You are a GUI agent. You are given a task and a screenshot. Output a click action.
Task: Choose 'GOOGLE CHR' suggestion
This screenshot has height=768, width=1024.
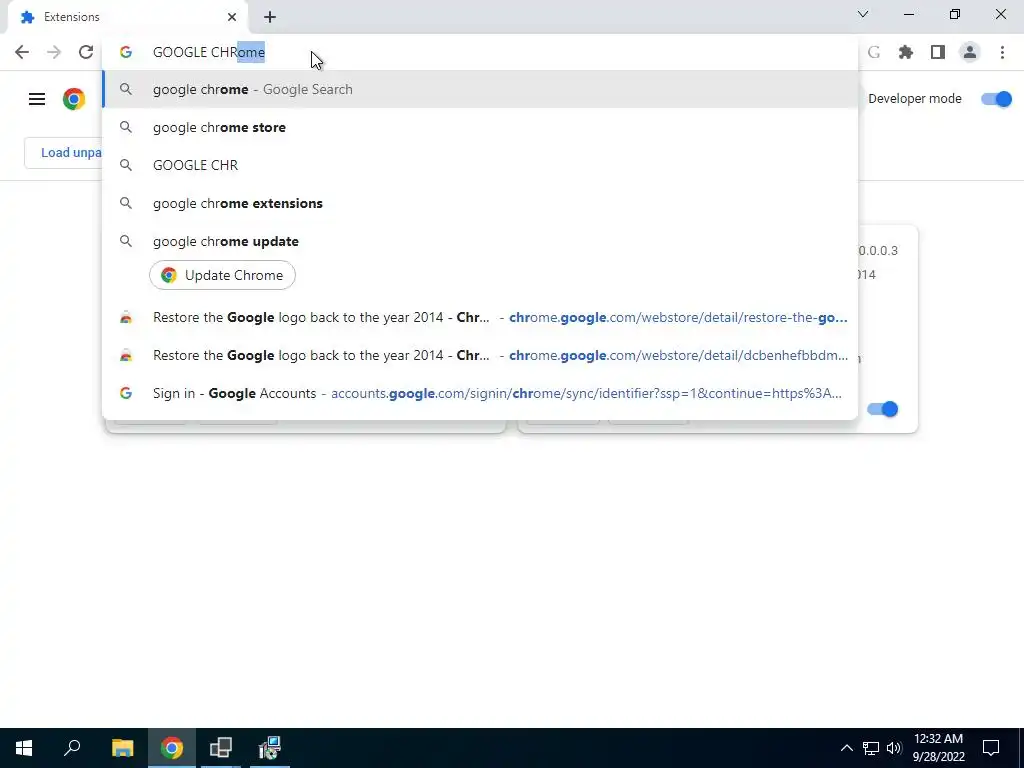(480, 165)
